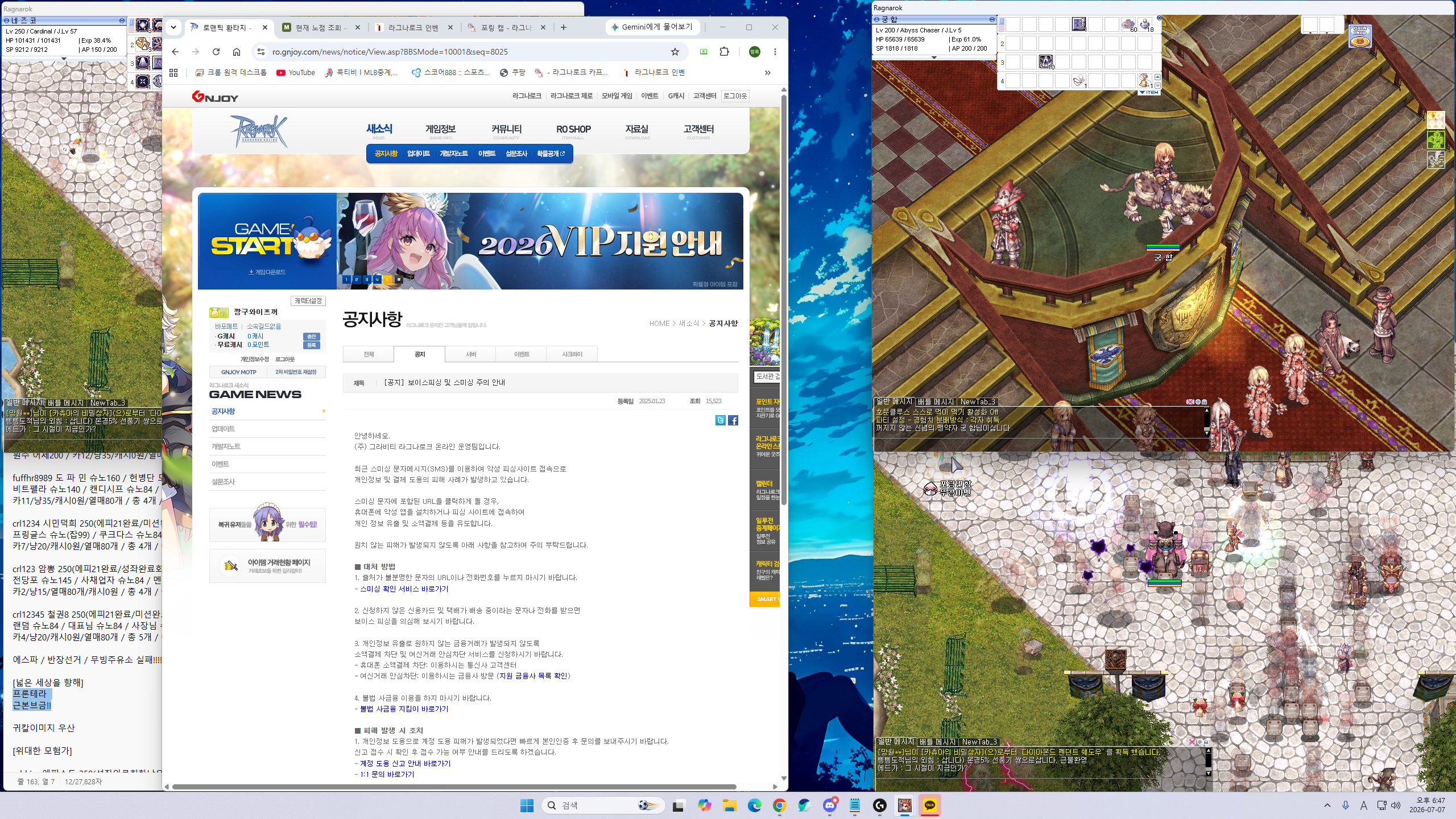This screenshot has height=819, width=1456.
Task: Open the Chrome tab search dropdown
Action: coord(173,27)
